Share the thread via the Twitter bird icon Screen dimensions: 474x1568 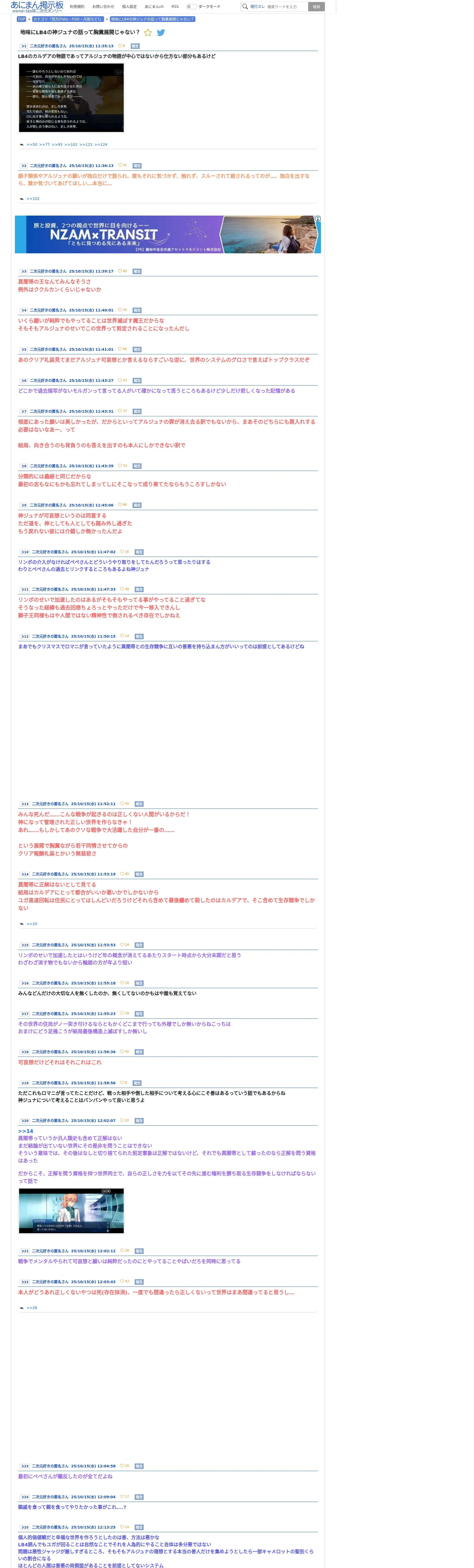pyautogui.click(x=161, y=33)
